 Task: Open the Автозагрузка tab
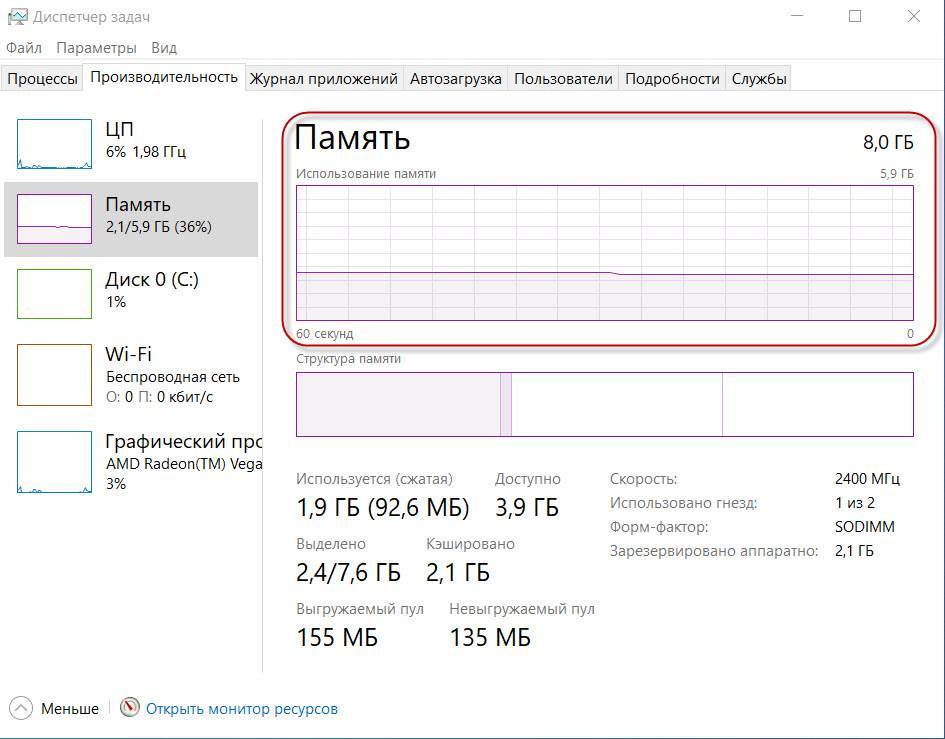tap(455, 79)
